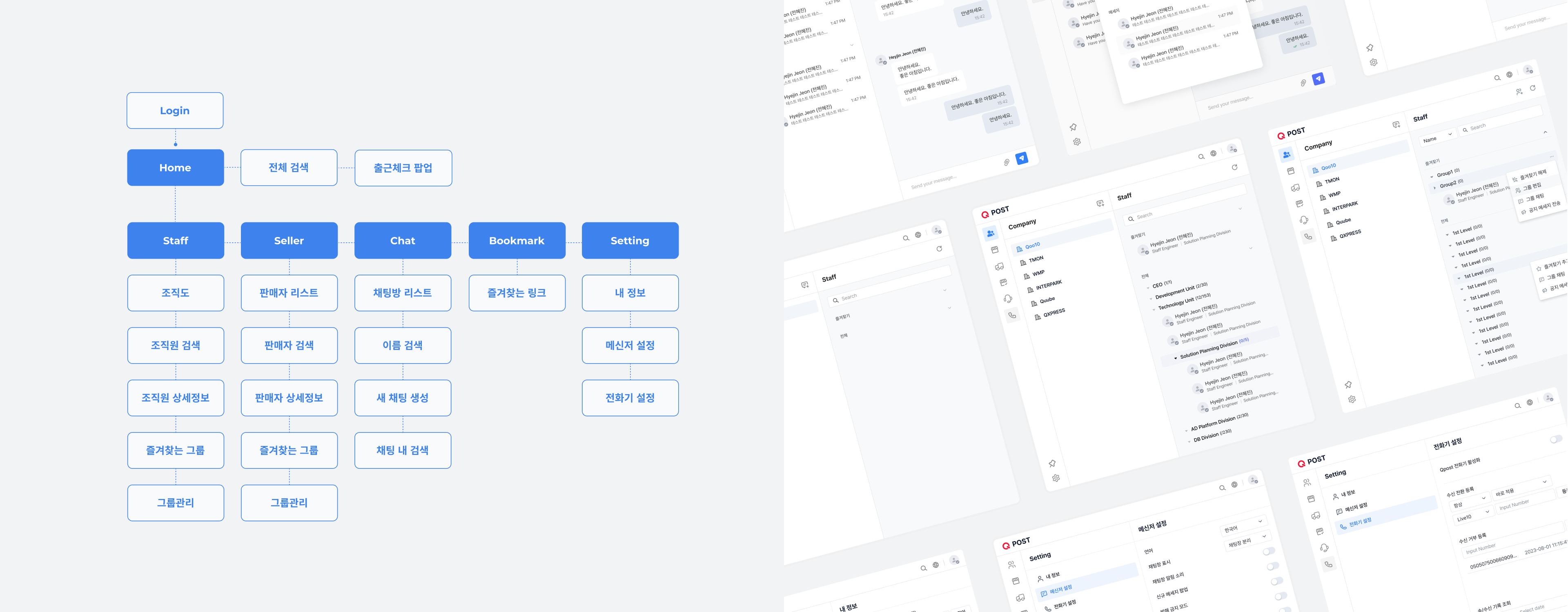Click the Bookmark node in the sitemap
Screen dimensions: 1568x612
click(517, 240)
